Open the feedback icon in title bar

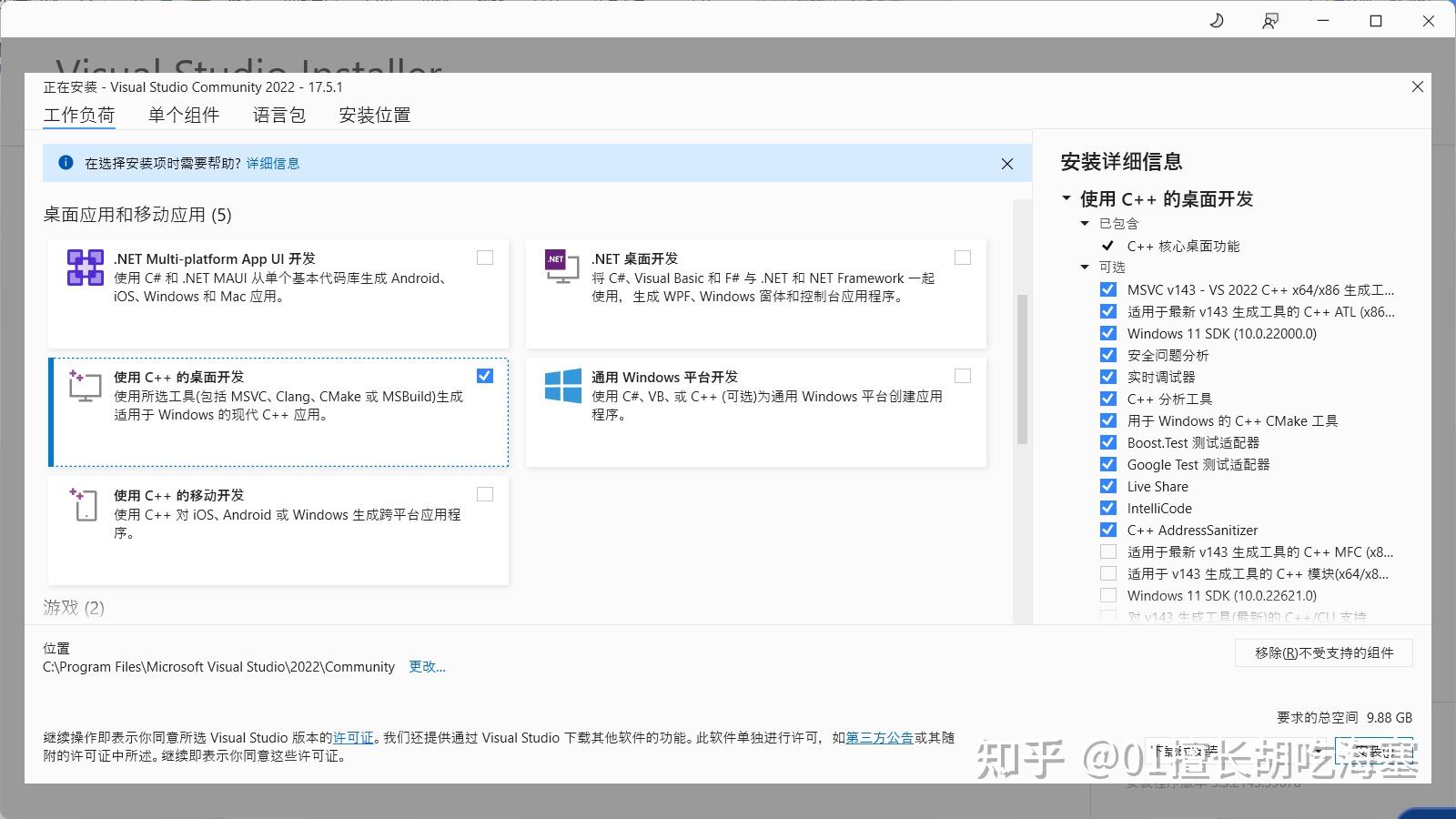(x=1270, y=20)
